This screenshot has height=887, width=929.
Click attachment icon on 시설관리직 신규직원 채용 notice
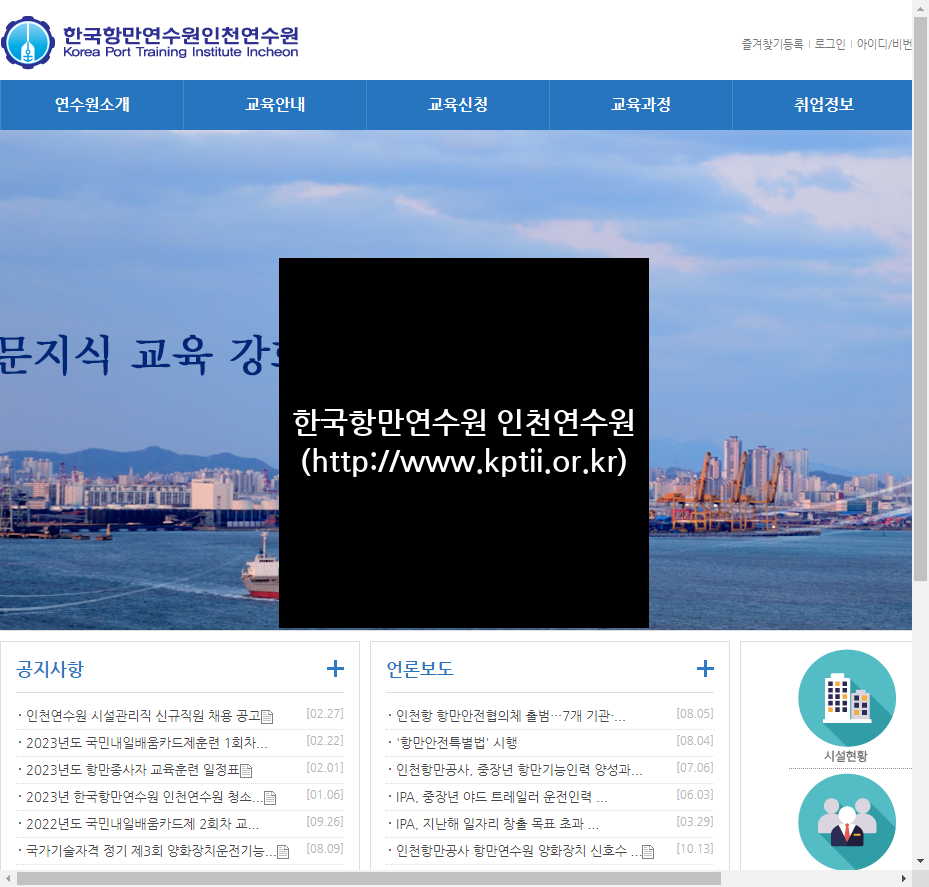267,716
